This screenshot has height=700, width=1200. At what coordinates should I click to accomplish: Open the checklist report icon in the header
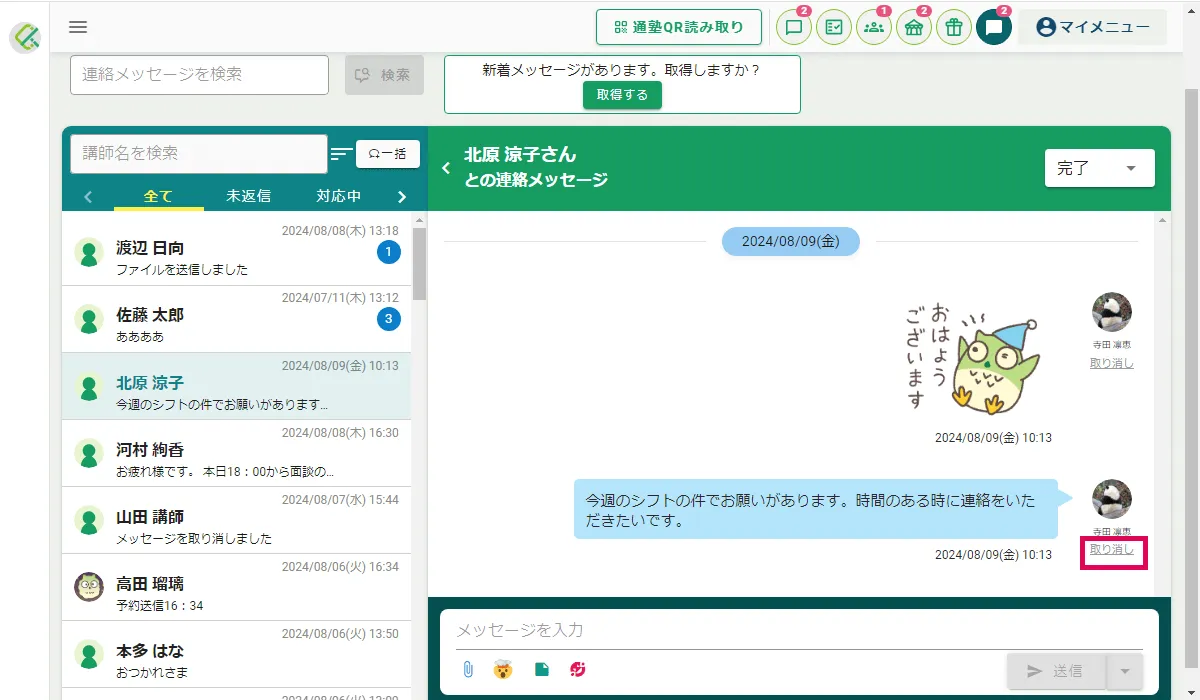[x=834, y=27]
